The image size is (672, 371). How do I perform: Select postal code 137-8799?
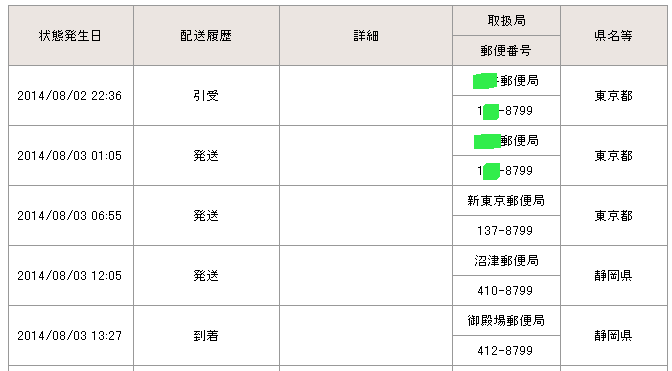click(x=505, y=230)
